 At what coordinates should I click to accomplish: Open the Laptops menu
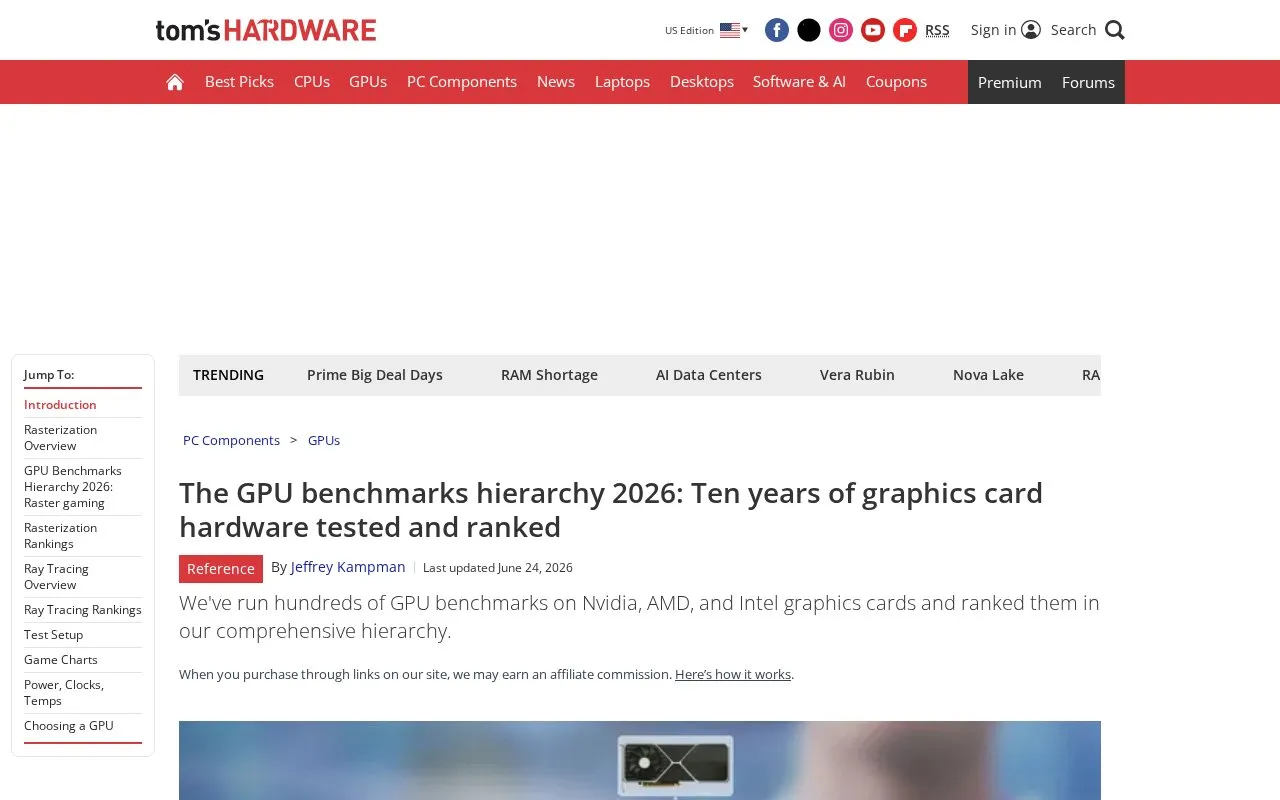click(622, 82)
